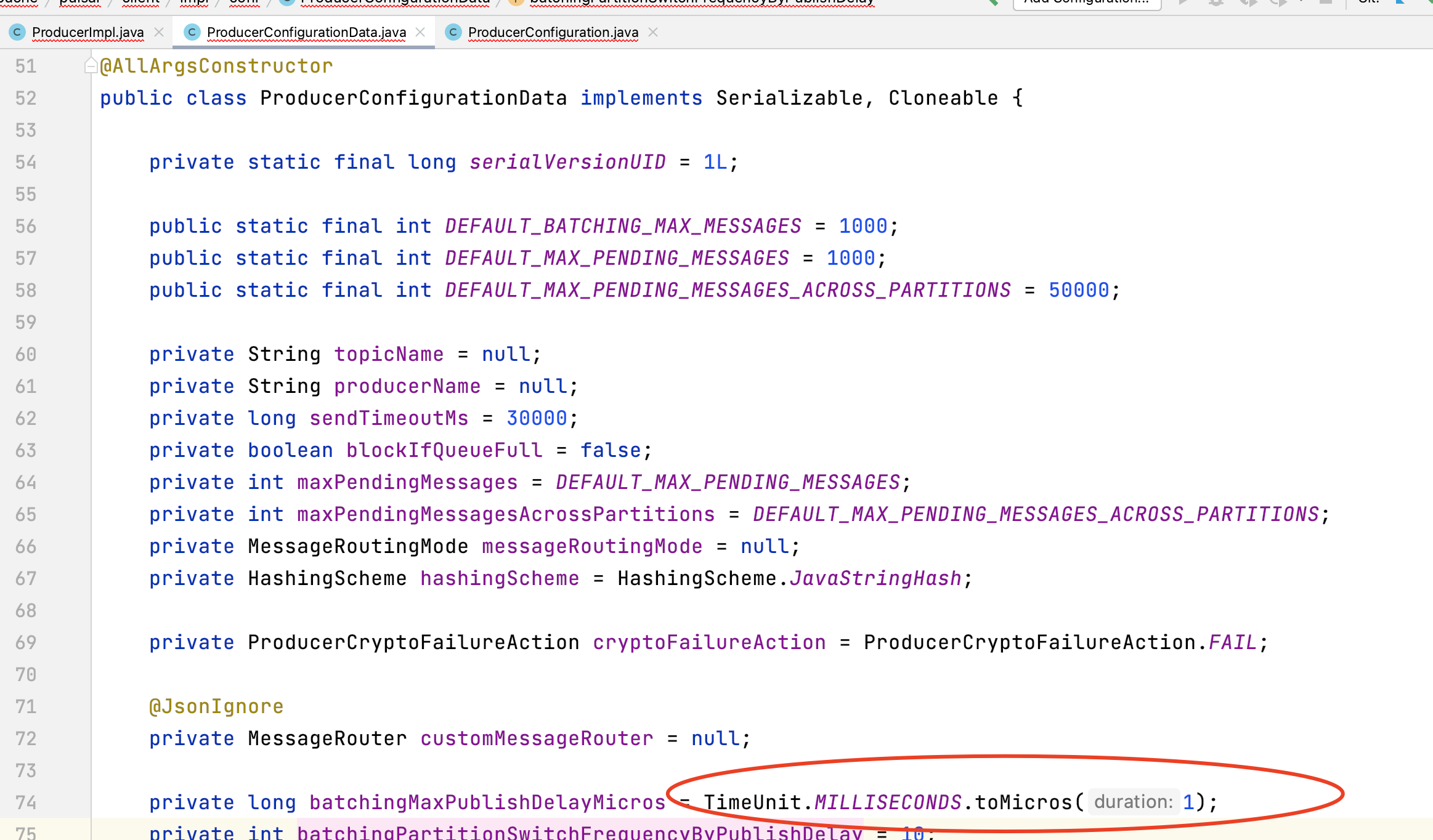Run the current configuration with the play icon
1433x840 pixels.
[1183, 3]
